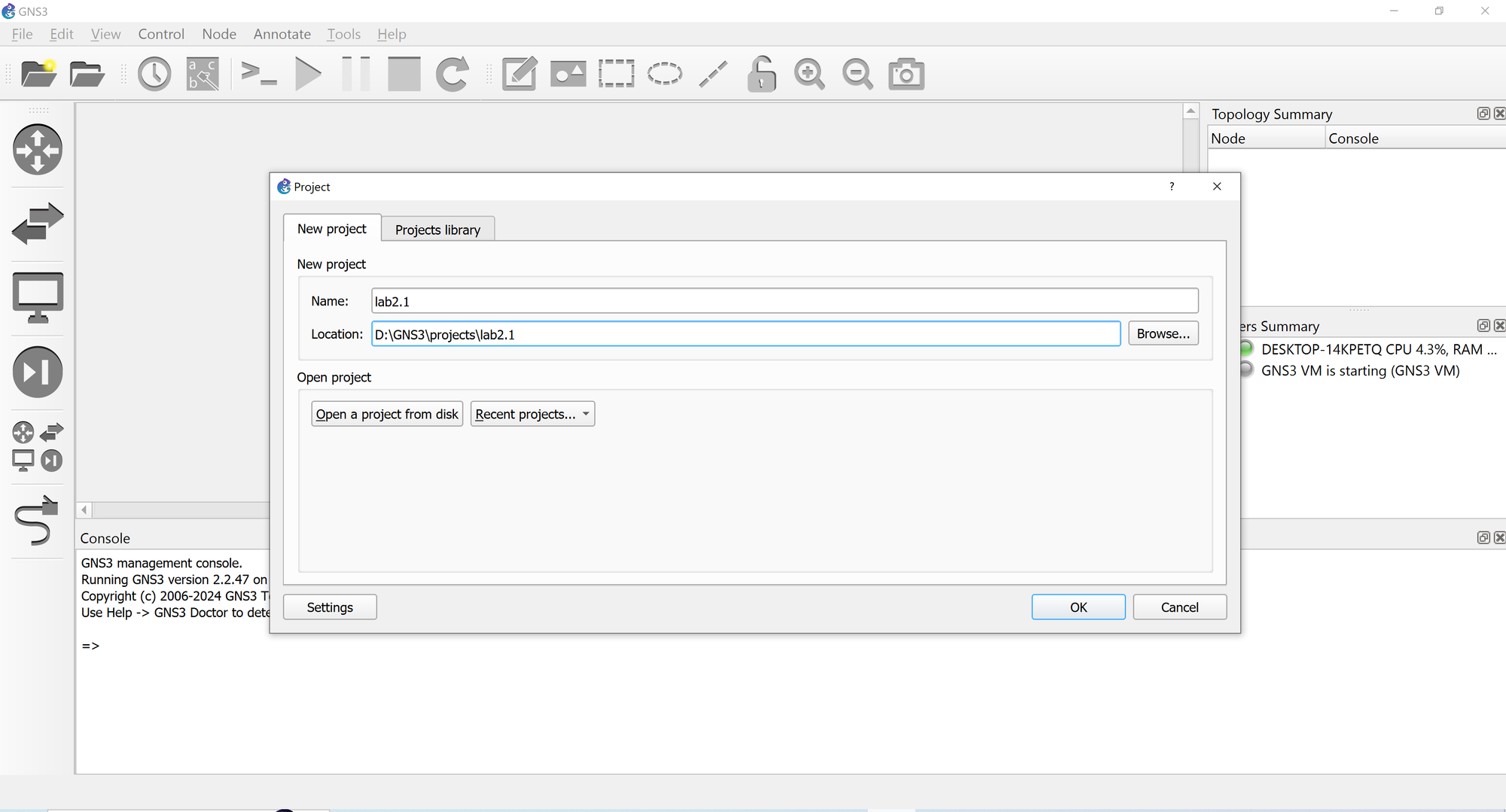Open the View menu
Image resolution: width=1506 pixels, height=812 pixels.
(x=105, y=34)
